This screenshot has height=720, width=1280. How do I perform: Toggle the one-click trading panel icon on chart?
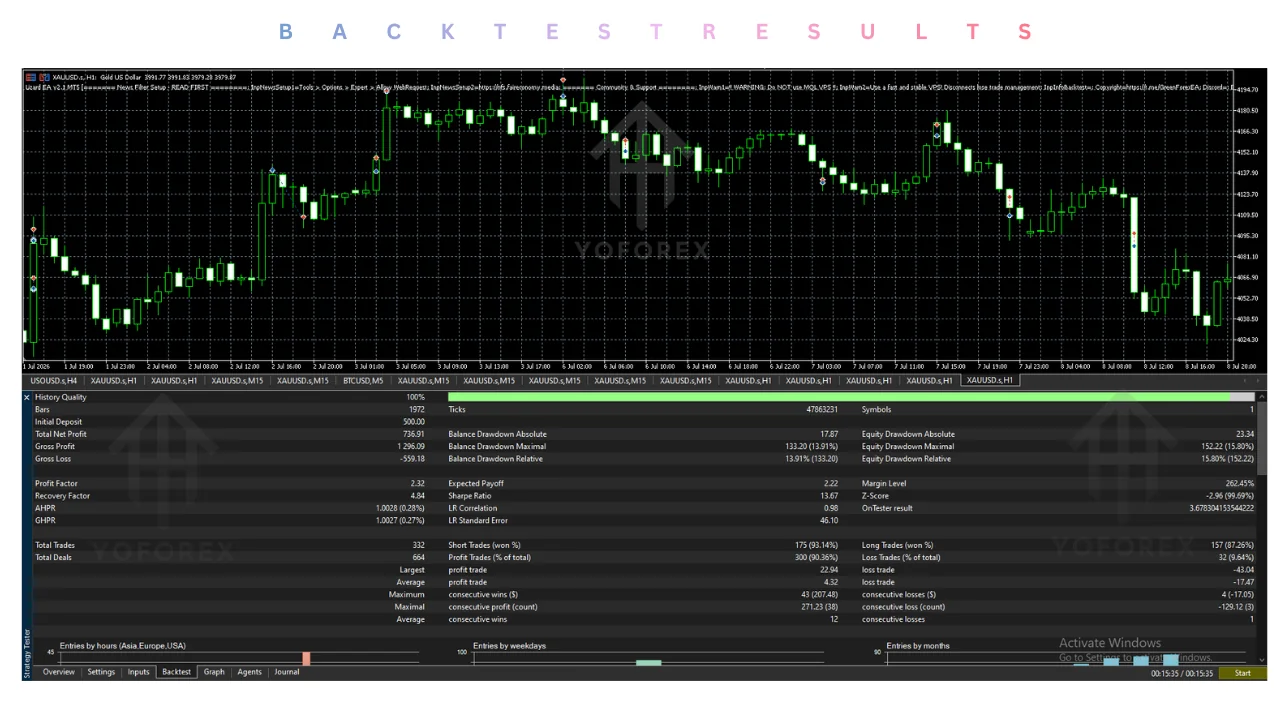(30, 76)
